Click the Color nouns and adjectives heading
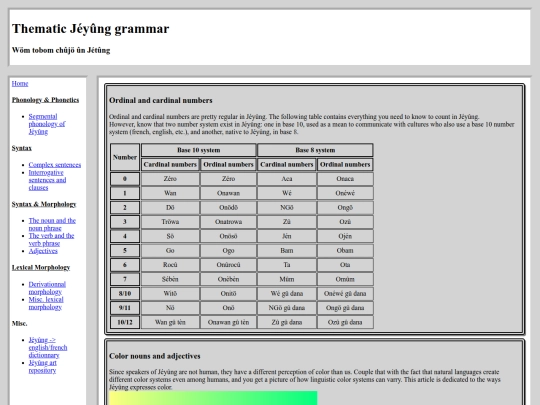The image size is (540, 405). 155,356
